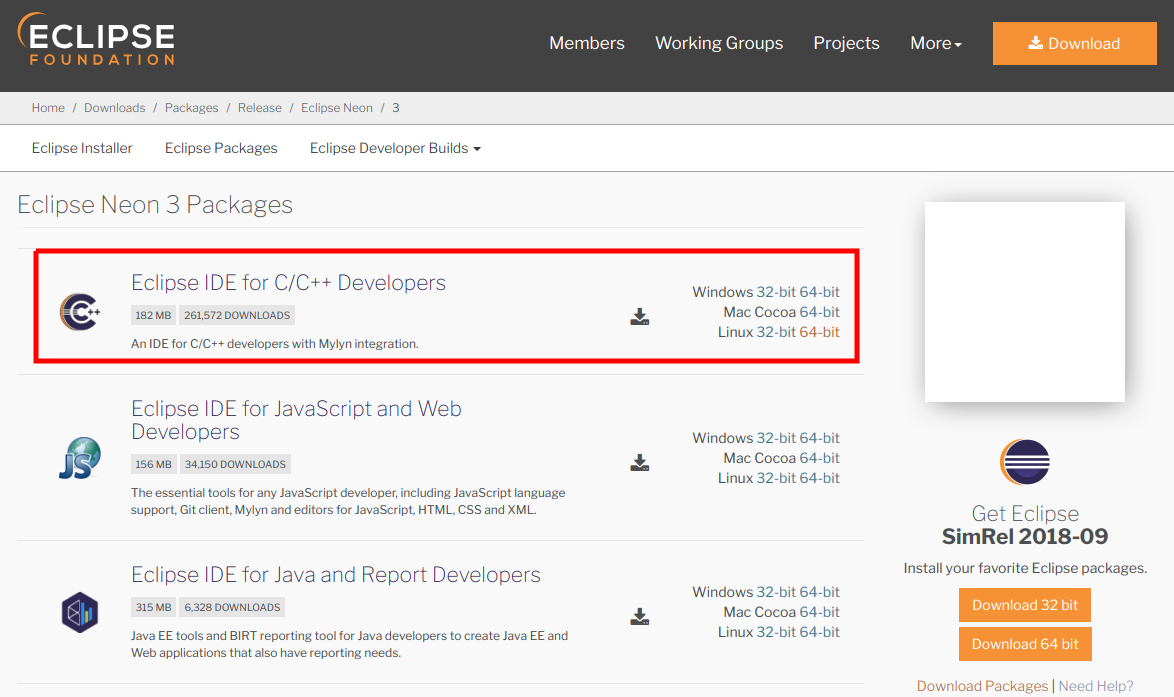Click the Eclipse Foundation logo
The image size is (1174, 697).
(96, 39)
